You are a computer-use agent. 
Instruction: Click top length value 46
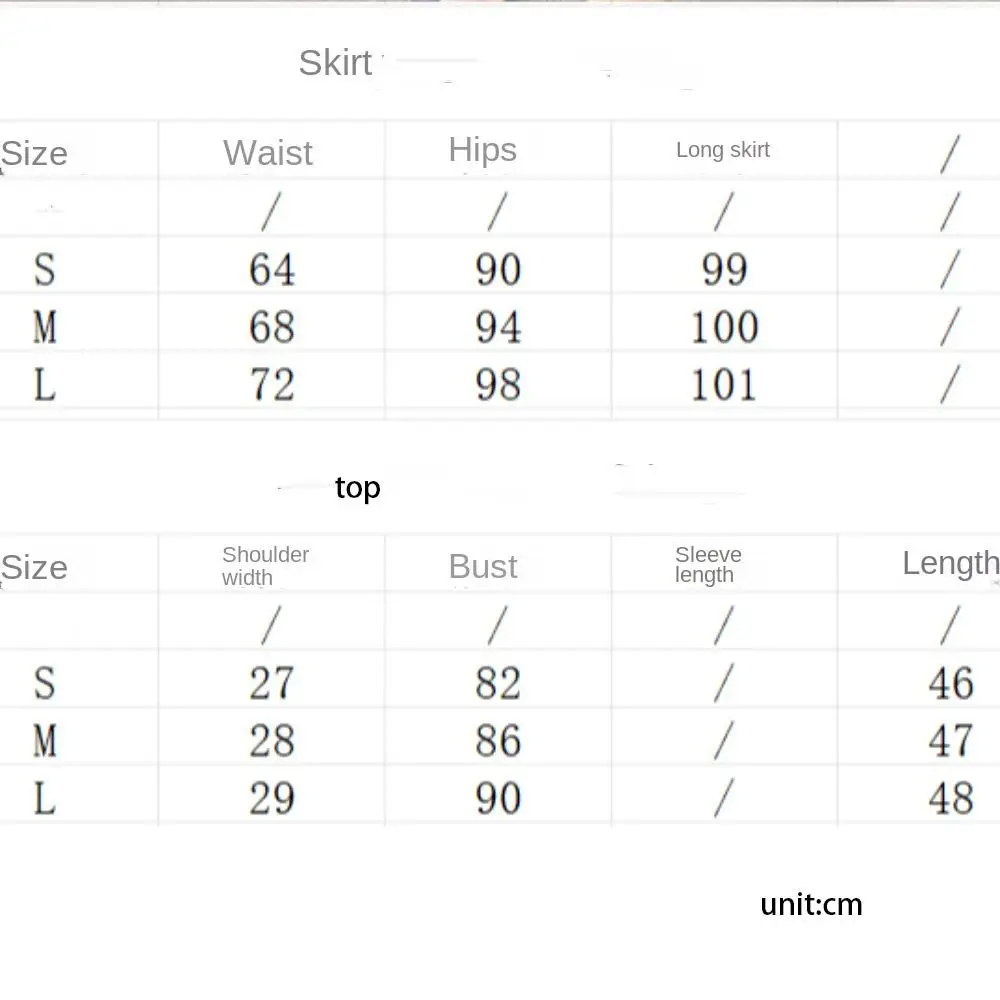[951, 683]
